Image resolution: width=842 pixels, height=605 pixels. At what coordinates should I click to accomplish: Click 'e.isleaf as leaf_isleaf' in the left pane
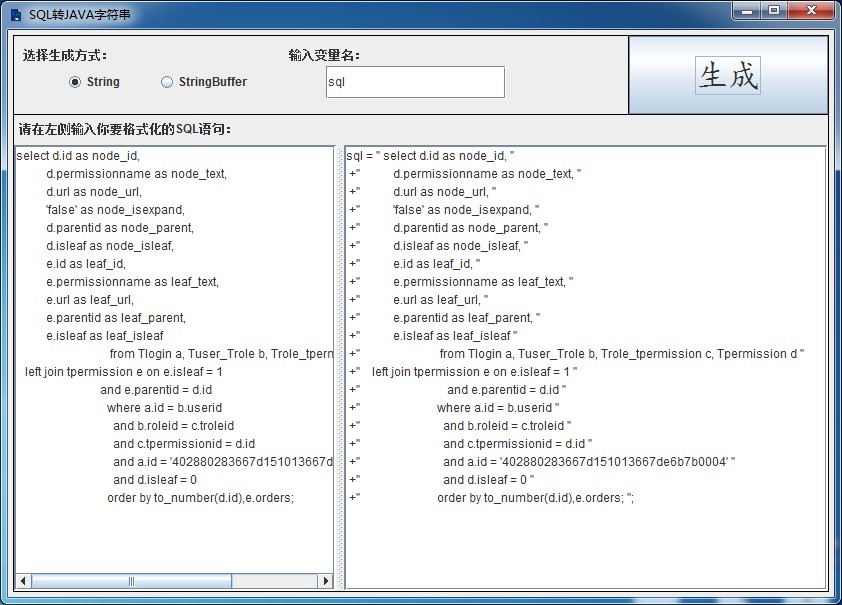click(x=105, y=336)
